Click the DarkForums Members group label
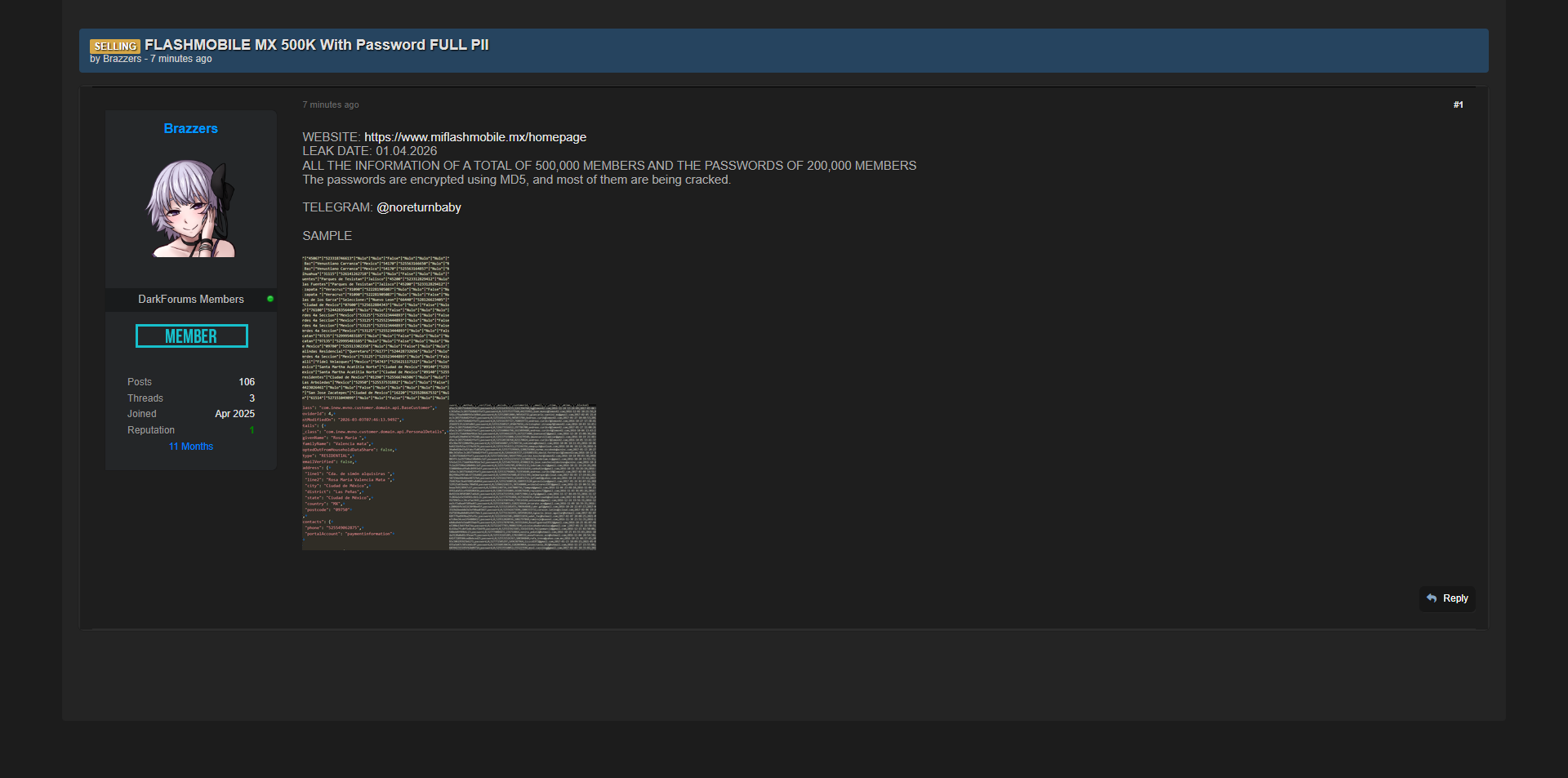Screen dimensions: 1568x778 pos(191,300)
